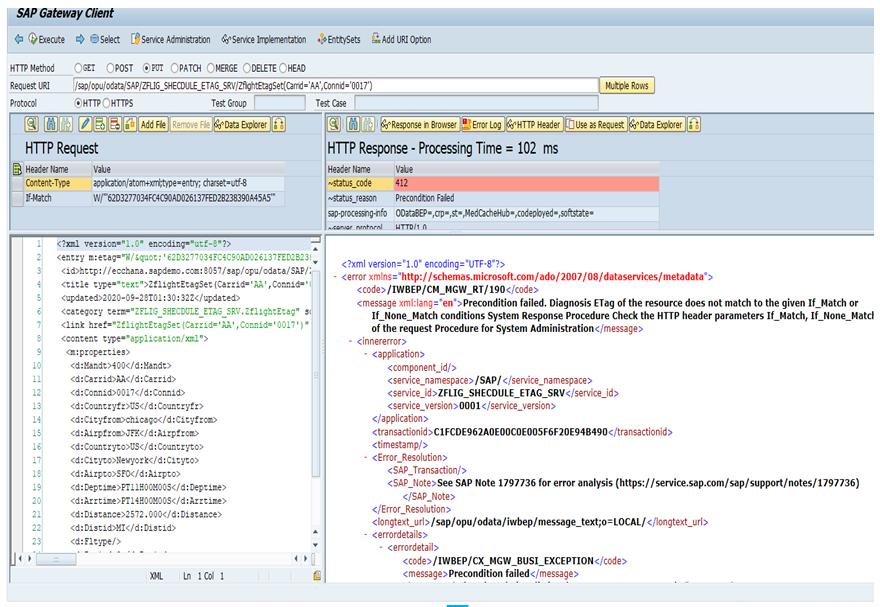Viewport: 880px width, 607px height.
Task: Choose the HTTPS protocol option
Action: point(106,103)
